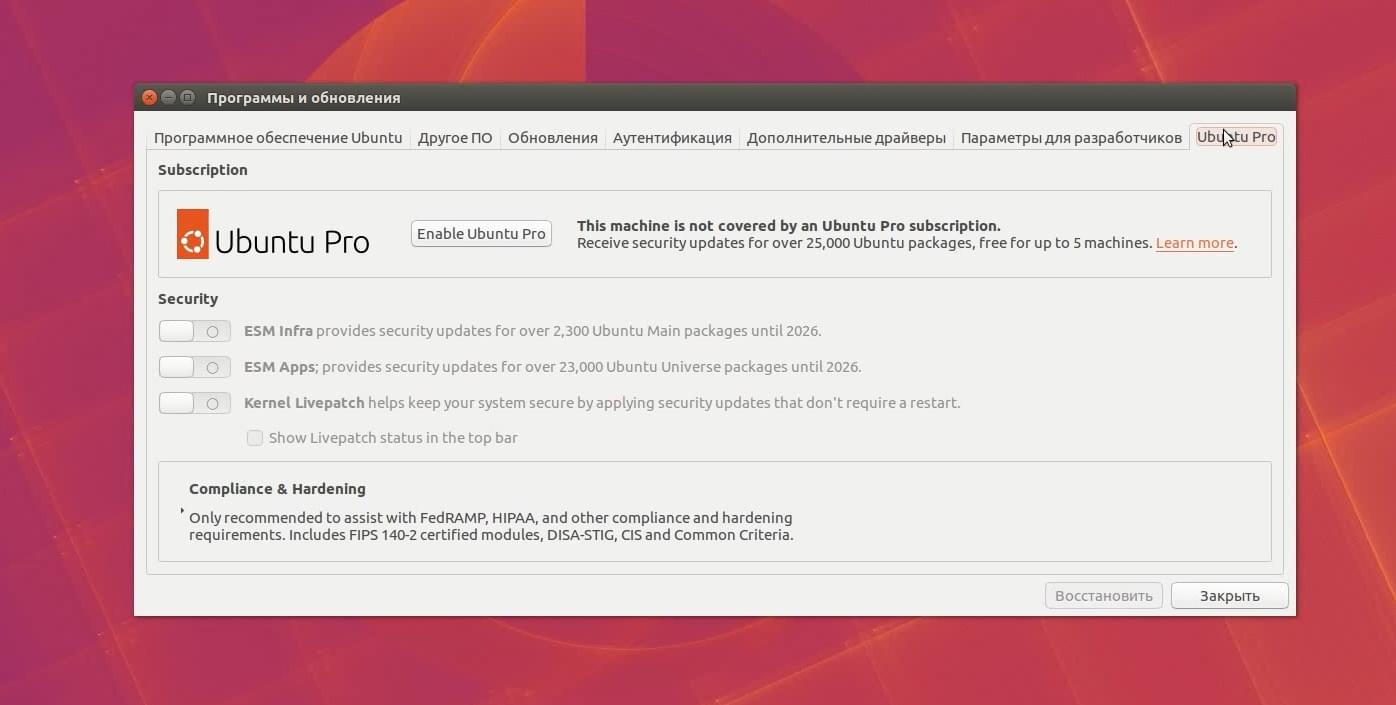Switch to the Другое ПО tab
Viewport: 1396px width, 705px height.
coord(455,138)
